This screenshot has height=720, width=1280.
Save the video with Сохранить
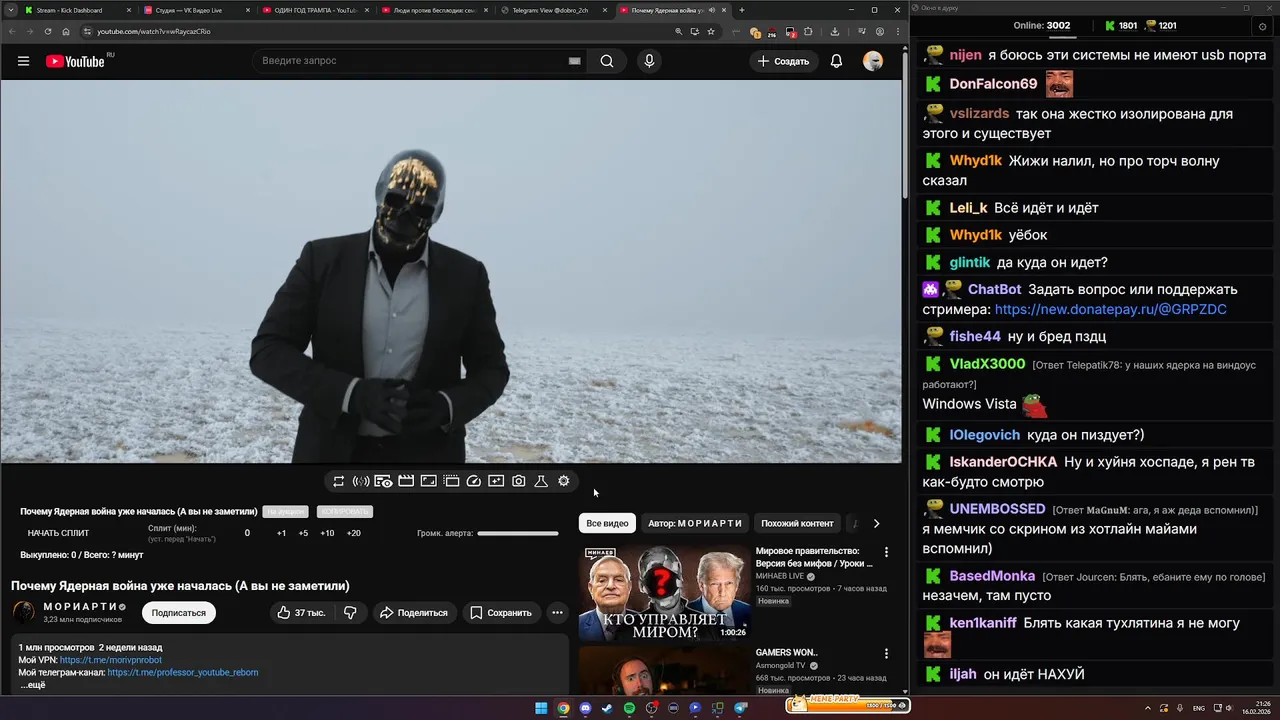coord(501,613)
